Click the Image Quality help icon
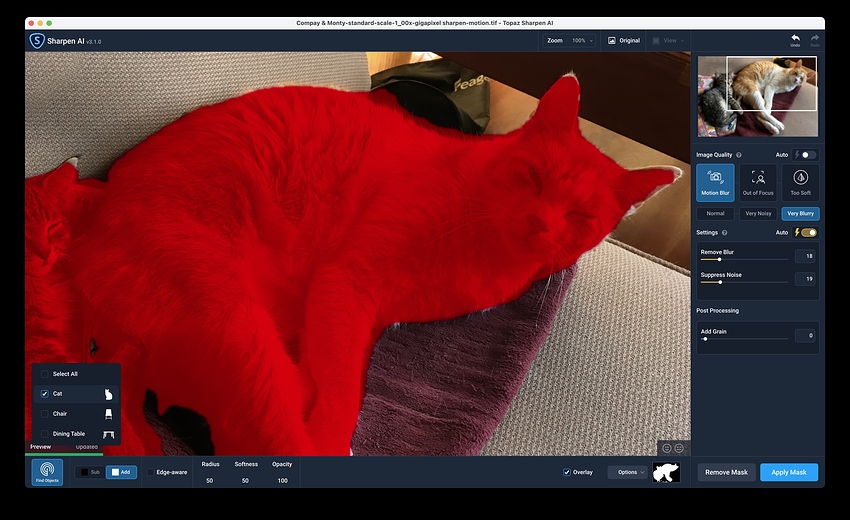 tap(739, 155)
